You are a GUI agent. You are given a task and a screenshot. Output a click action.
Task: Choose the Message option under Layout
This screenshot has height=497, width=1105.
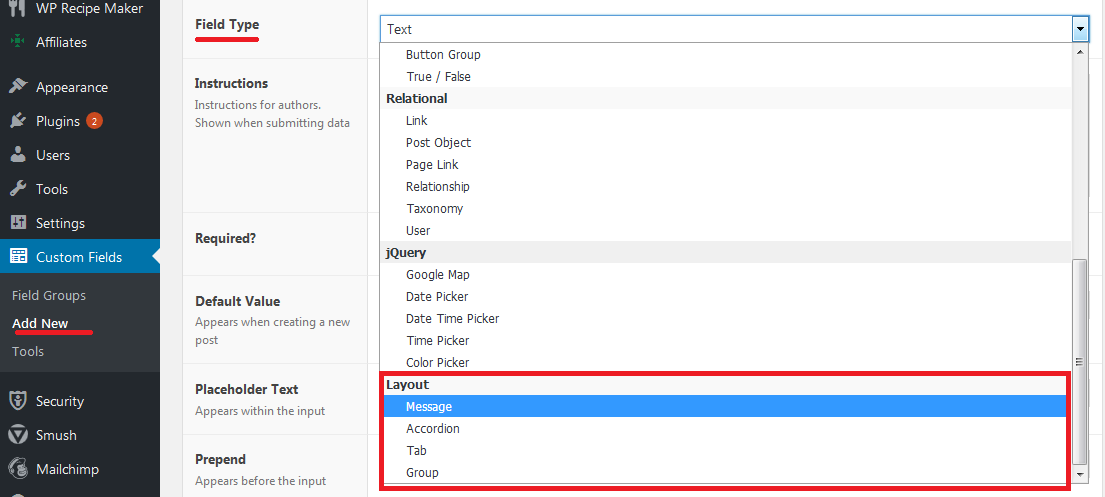click(x=723, y=407)
